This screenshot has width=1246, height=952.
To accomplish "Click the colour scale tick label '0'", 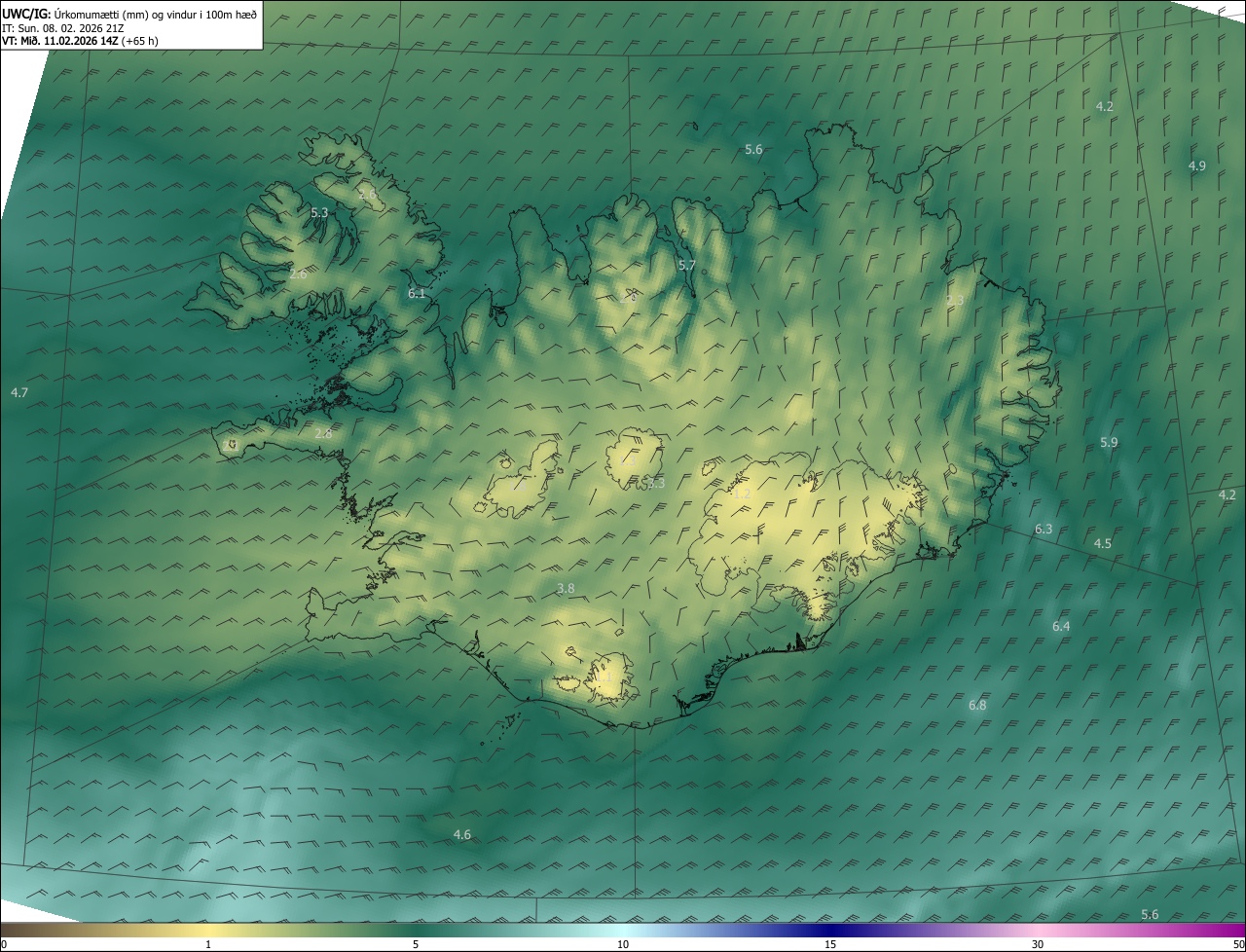I will (x=4, y=944).
